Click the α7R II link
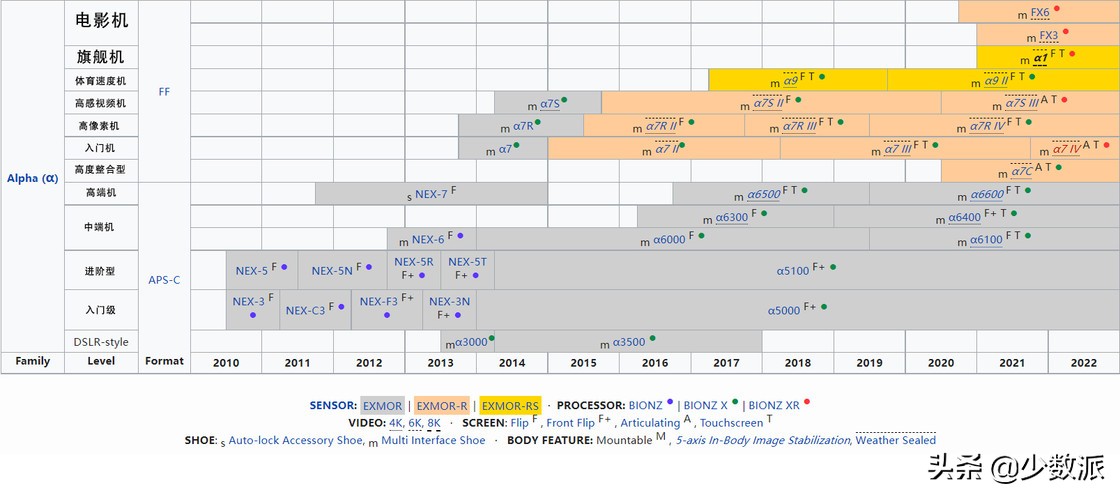Screen dimensions: 1120x497 click(661, 126)
